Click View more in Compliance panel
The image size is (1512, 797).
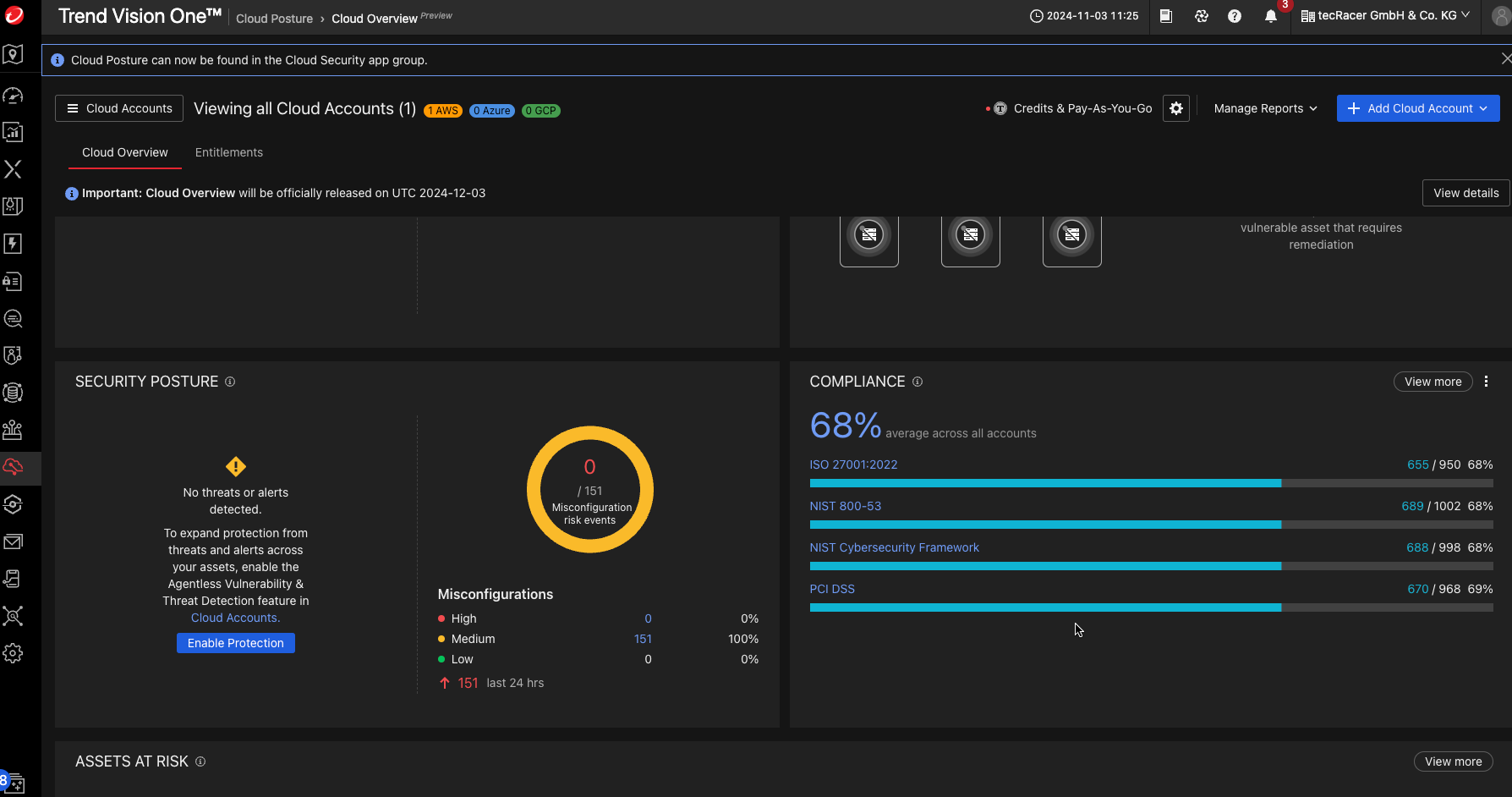click(x=1433, y=382)
